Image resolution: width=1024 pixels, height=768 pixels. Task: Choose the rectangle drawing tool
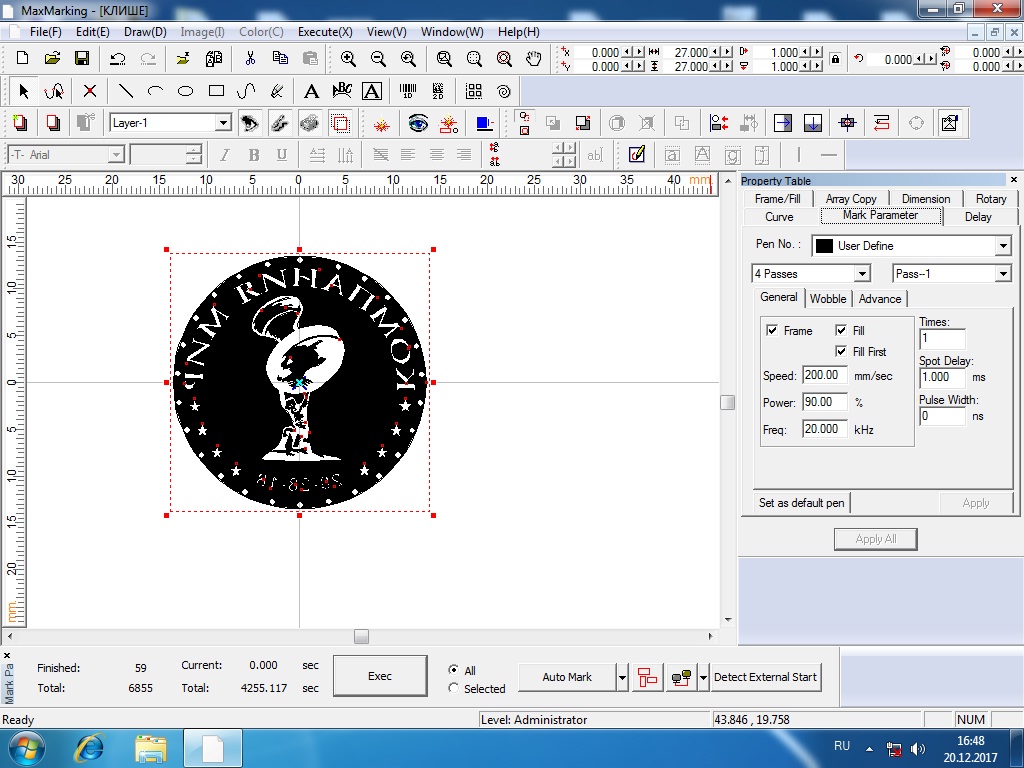(x=216, y=91)
